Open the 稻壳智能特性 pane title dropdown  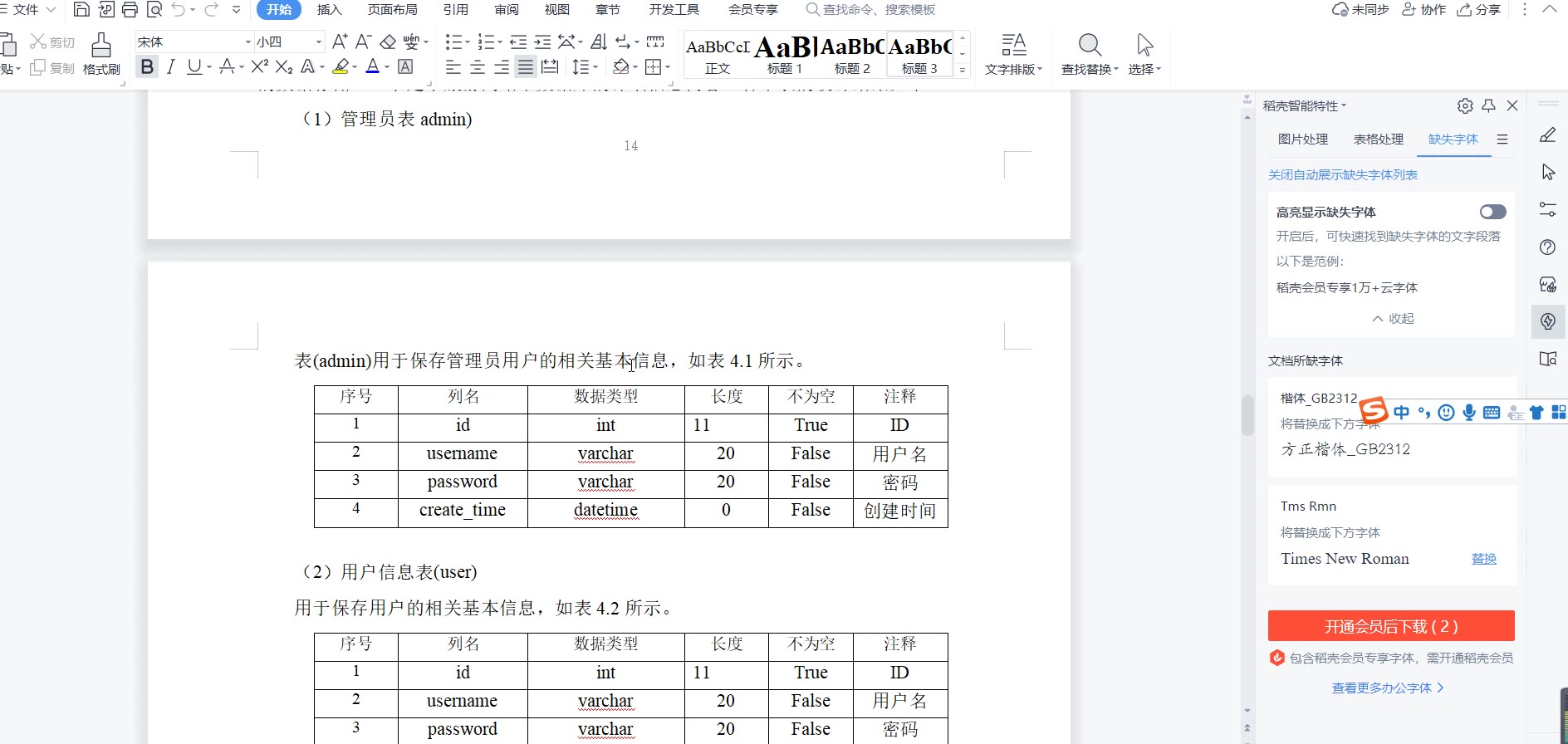click(1305, 105)
